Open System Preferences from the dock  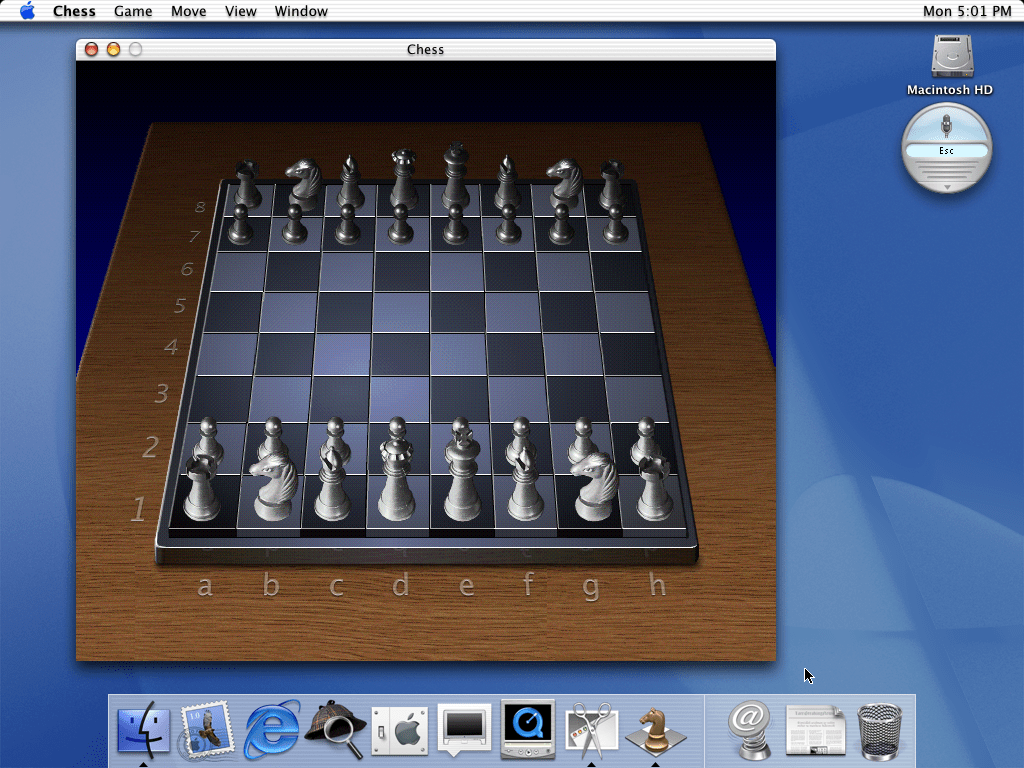(x=399, y=730)
